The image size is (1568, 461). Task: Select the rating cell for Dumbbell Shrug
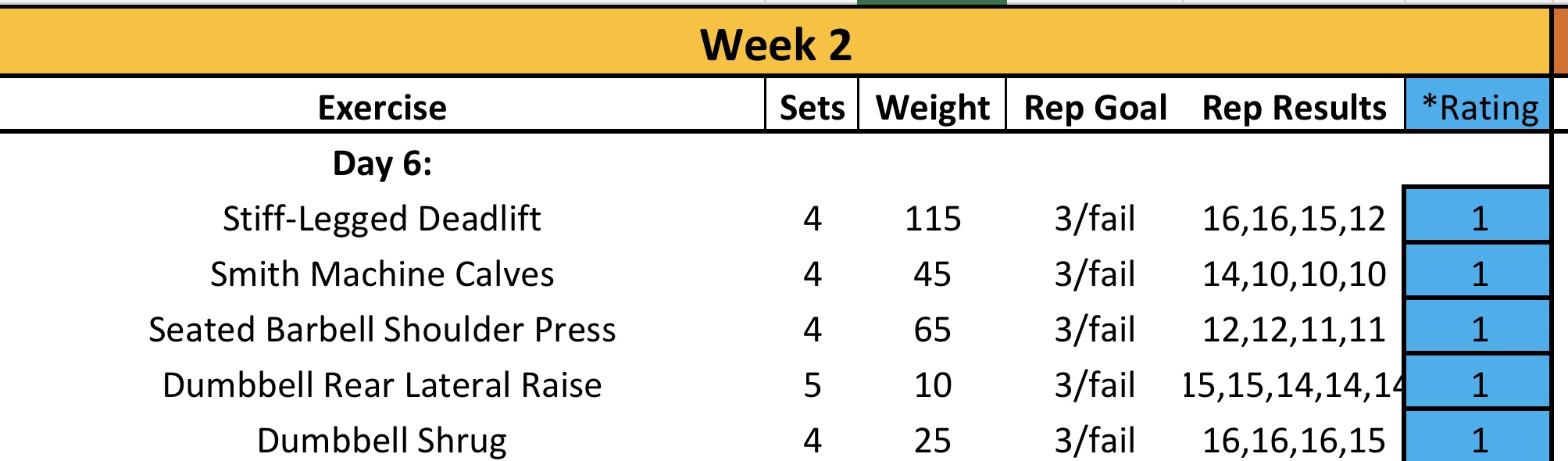click(x=1478, y=438)
